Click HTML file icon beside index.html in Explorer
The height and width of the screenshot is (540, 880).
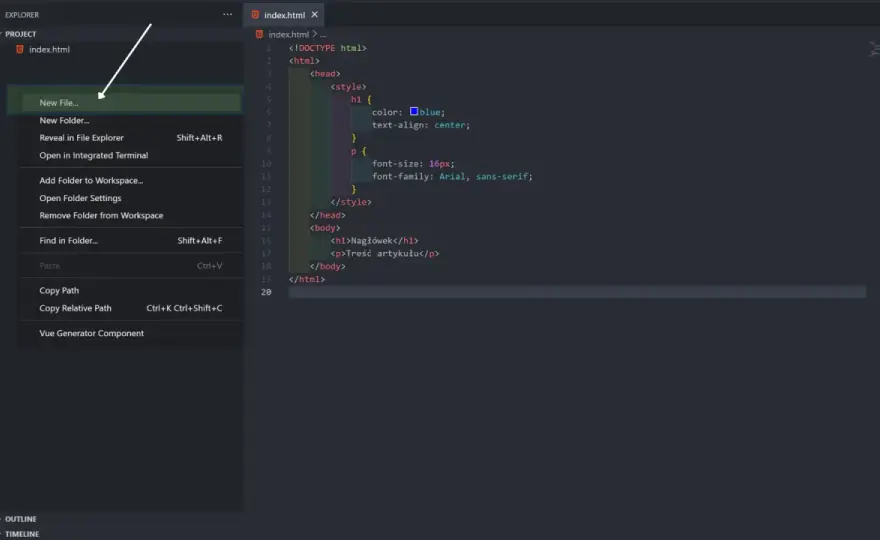(20, 49)
